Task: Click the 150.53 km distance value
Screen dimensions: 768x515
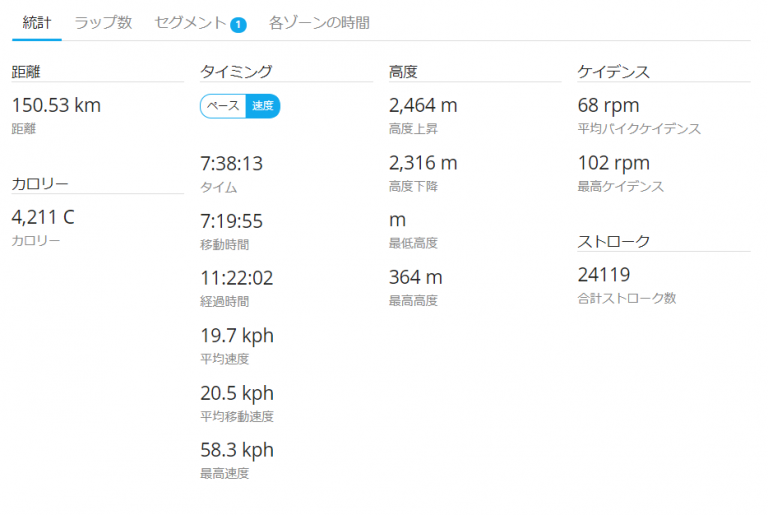Action: [x=56, y=105]
